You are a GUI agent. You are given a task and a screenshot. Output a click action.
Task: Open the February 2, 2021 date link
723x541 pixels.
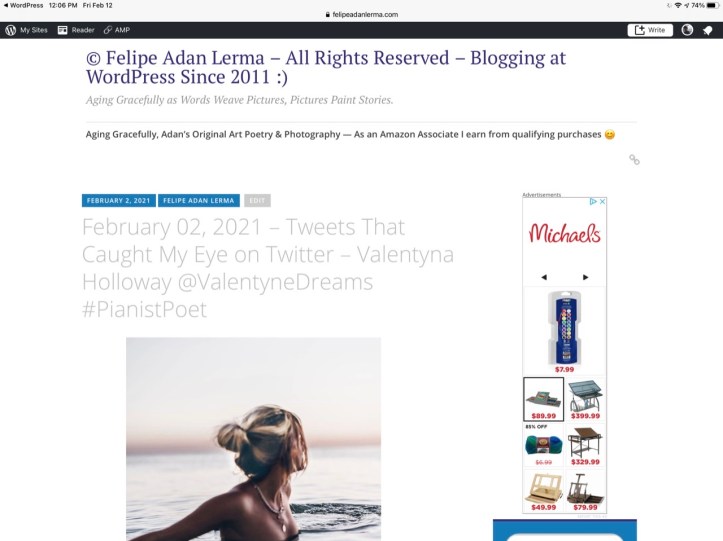(x=119, y=201)
